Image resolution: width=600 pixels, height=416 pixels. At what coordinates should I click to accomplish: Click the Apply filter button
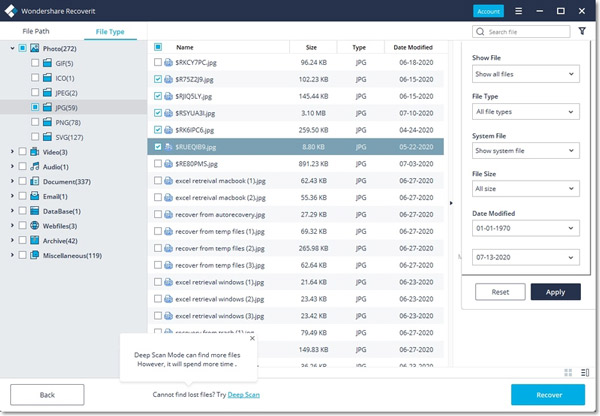(555, 292)
